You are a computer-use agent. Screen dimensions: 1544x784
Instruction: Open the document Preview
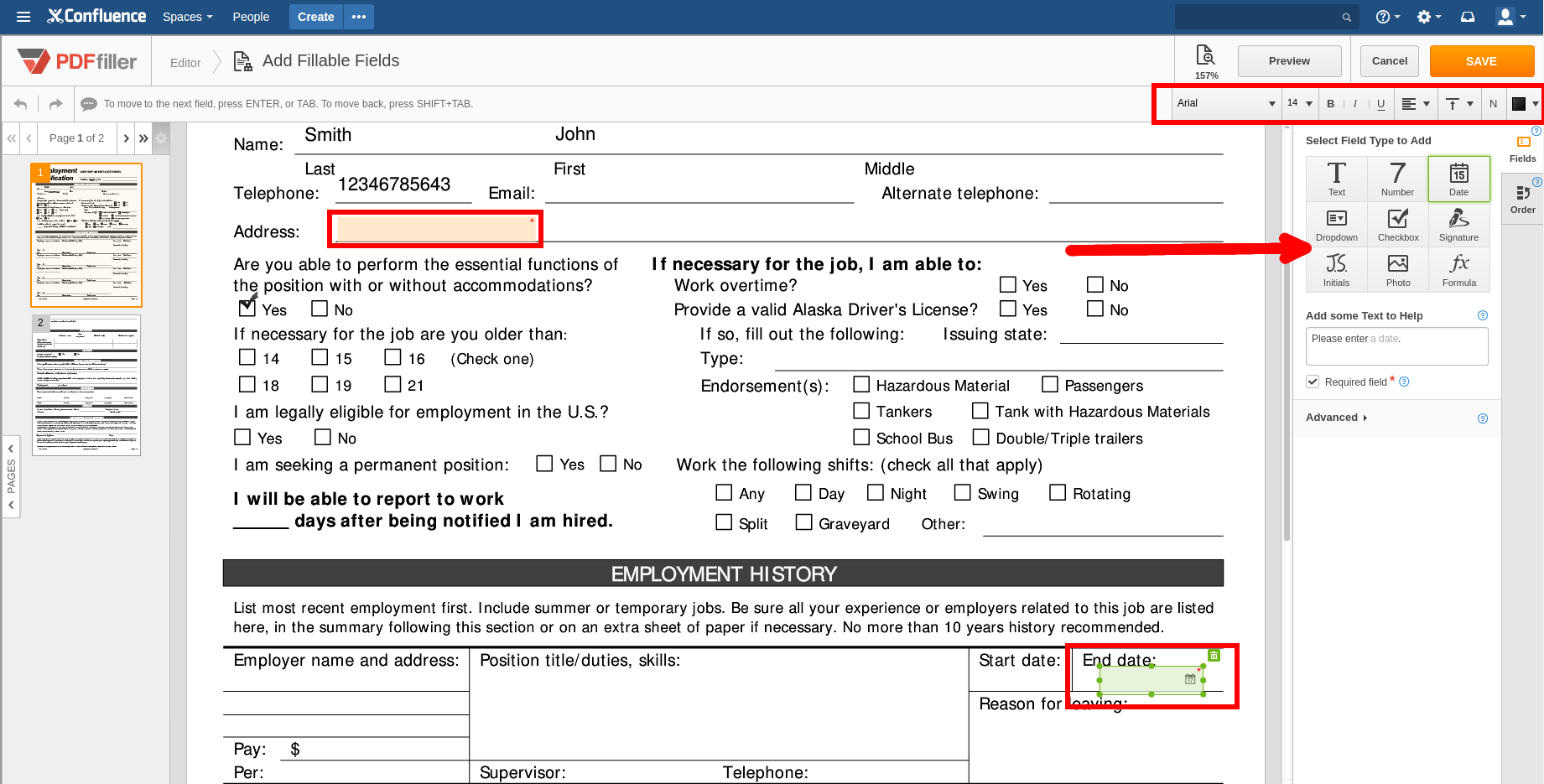click(x=1289, y=60)
